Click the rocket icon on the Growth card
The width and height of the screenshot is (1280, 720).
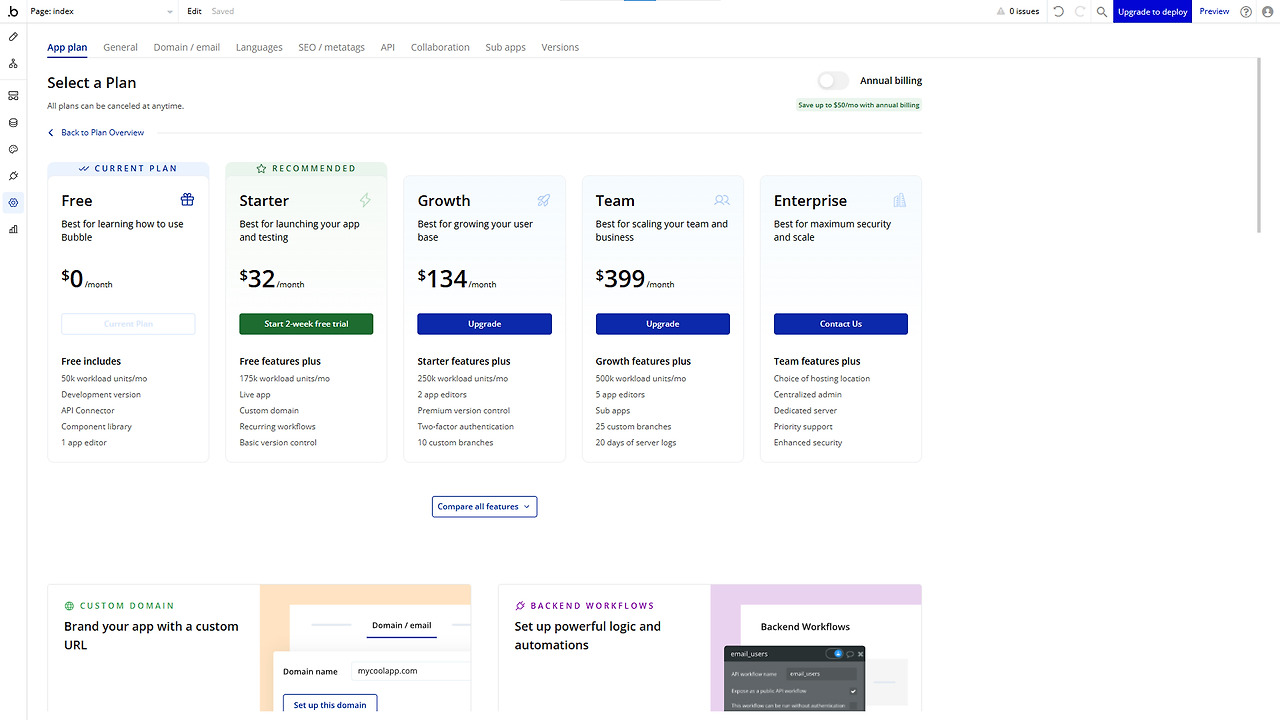[x=543, y=200]
